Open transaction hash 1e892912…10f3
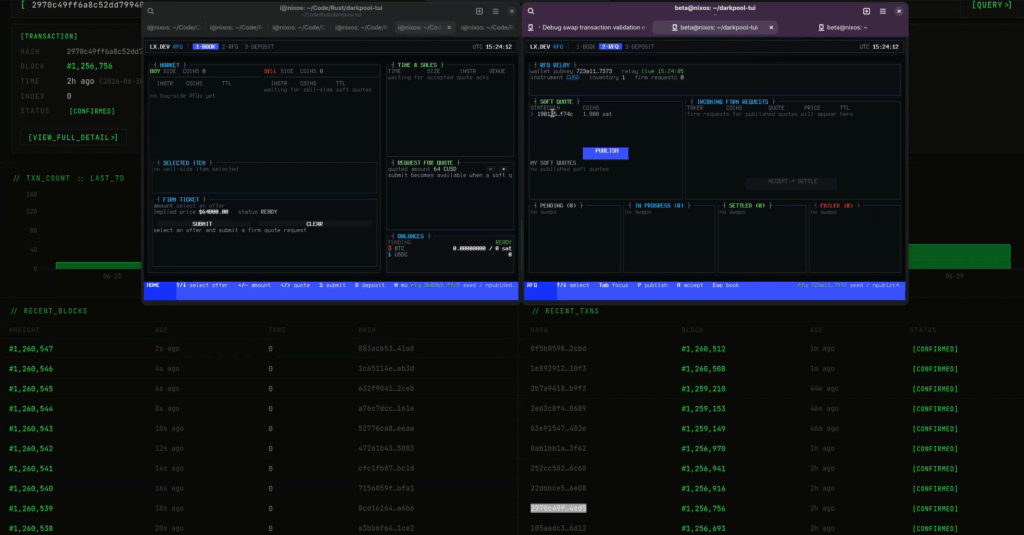The width and height of the screenshot is (1024, 535). (x=558, y=369)
